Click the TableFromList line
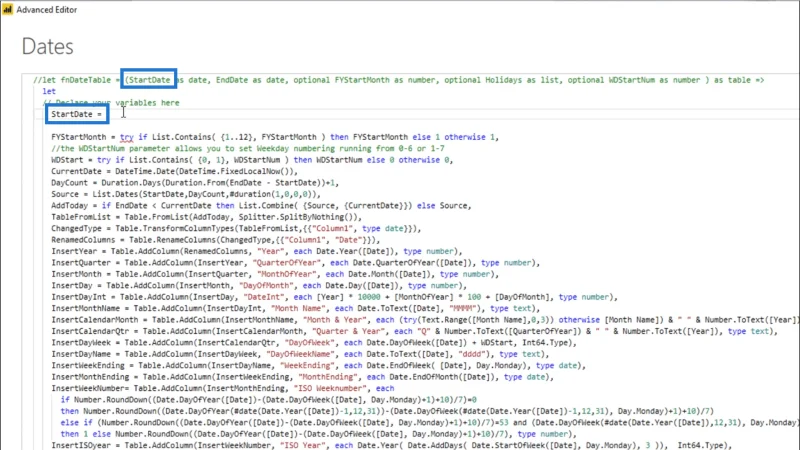800x450 pixels. click(x=206, y=217)
